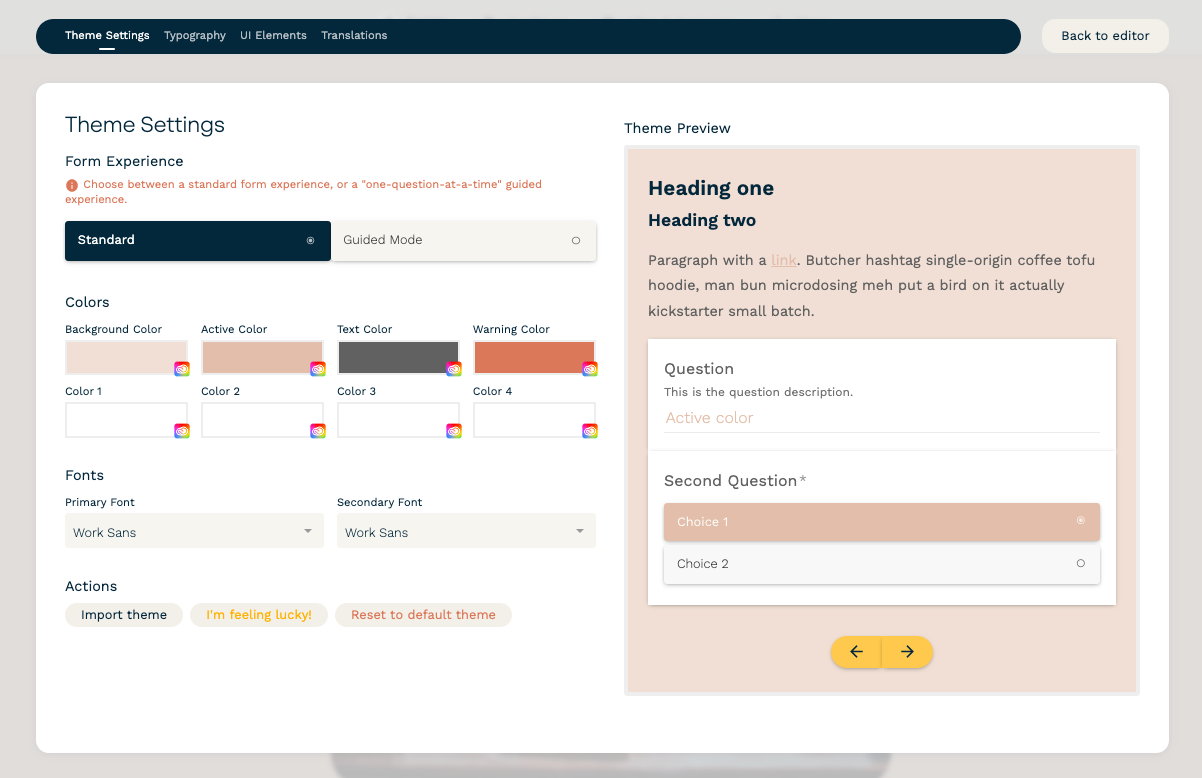Open the Background Color picker icon
Viewport: 1202px width, 778px height.
[181, 368]
